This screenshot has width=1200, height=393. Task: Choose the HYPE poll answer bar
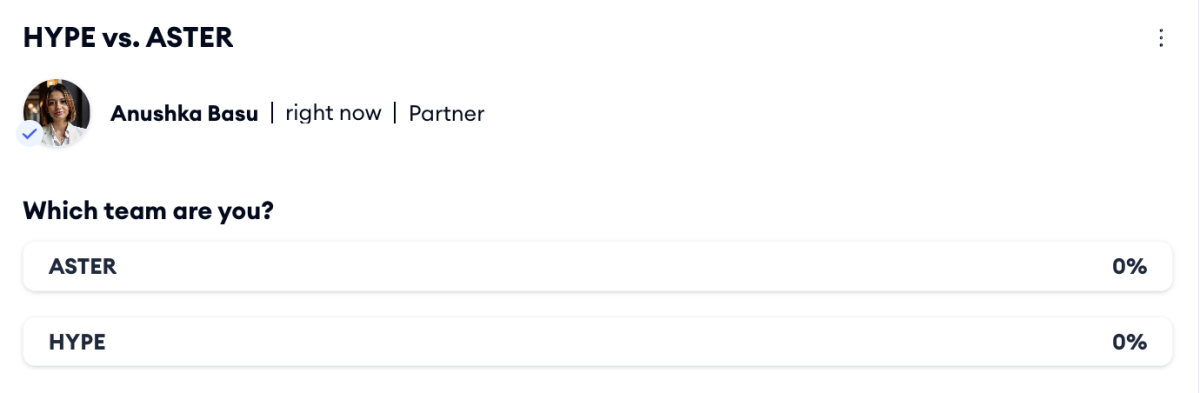click(597, 342)
